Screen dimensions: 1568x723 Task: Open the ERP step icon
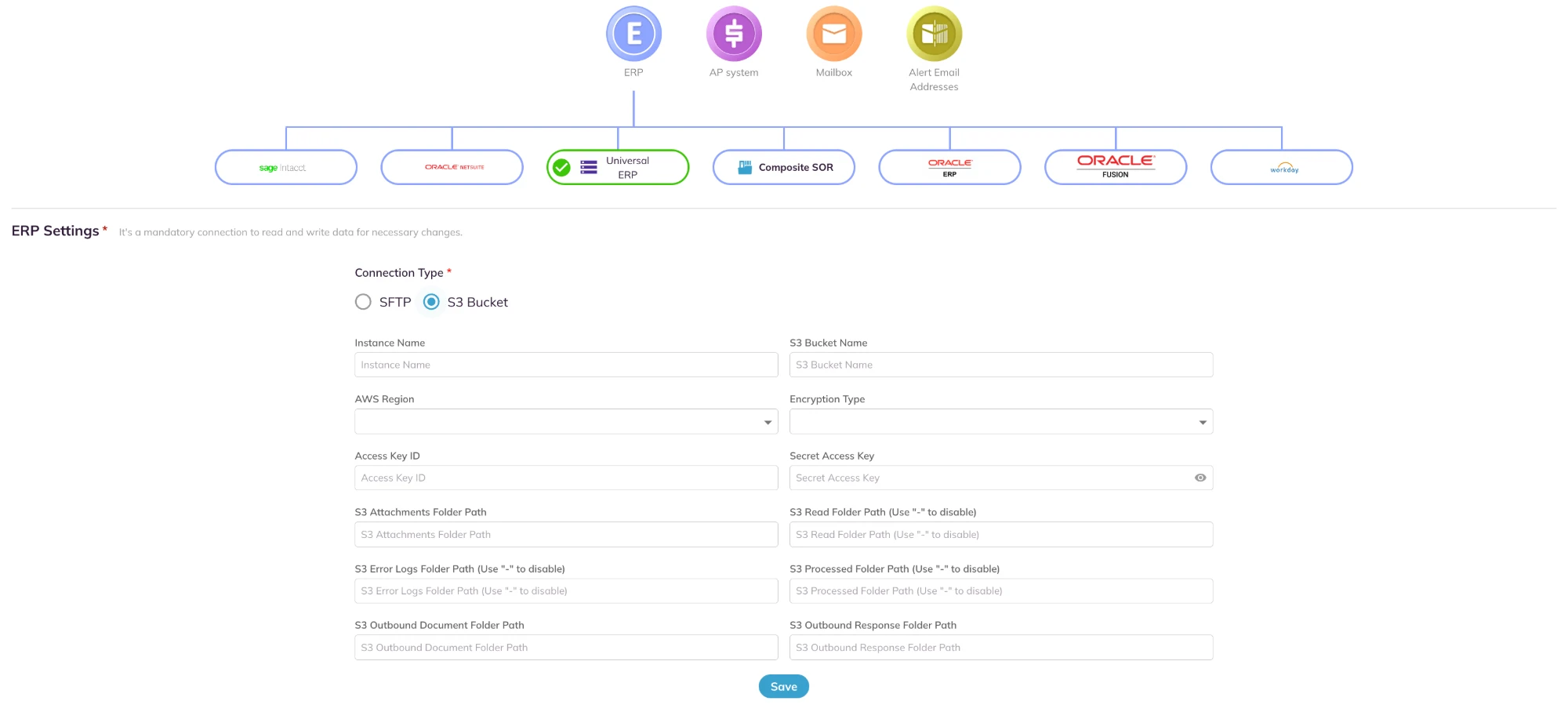click(633, 34)
